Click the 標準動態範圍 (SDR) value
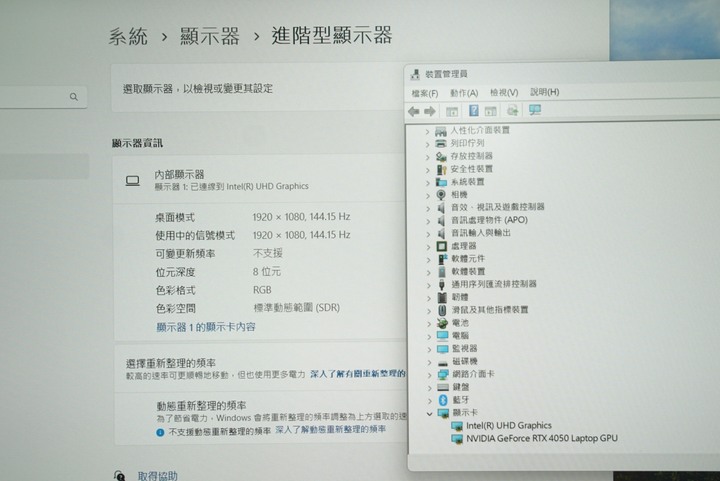The height and width of the screenshot is (481, 720). [297, 308]
